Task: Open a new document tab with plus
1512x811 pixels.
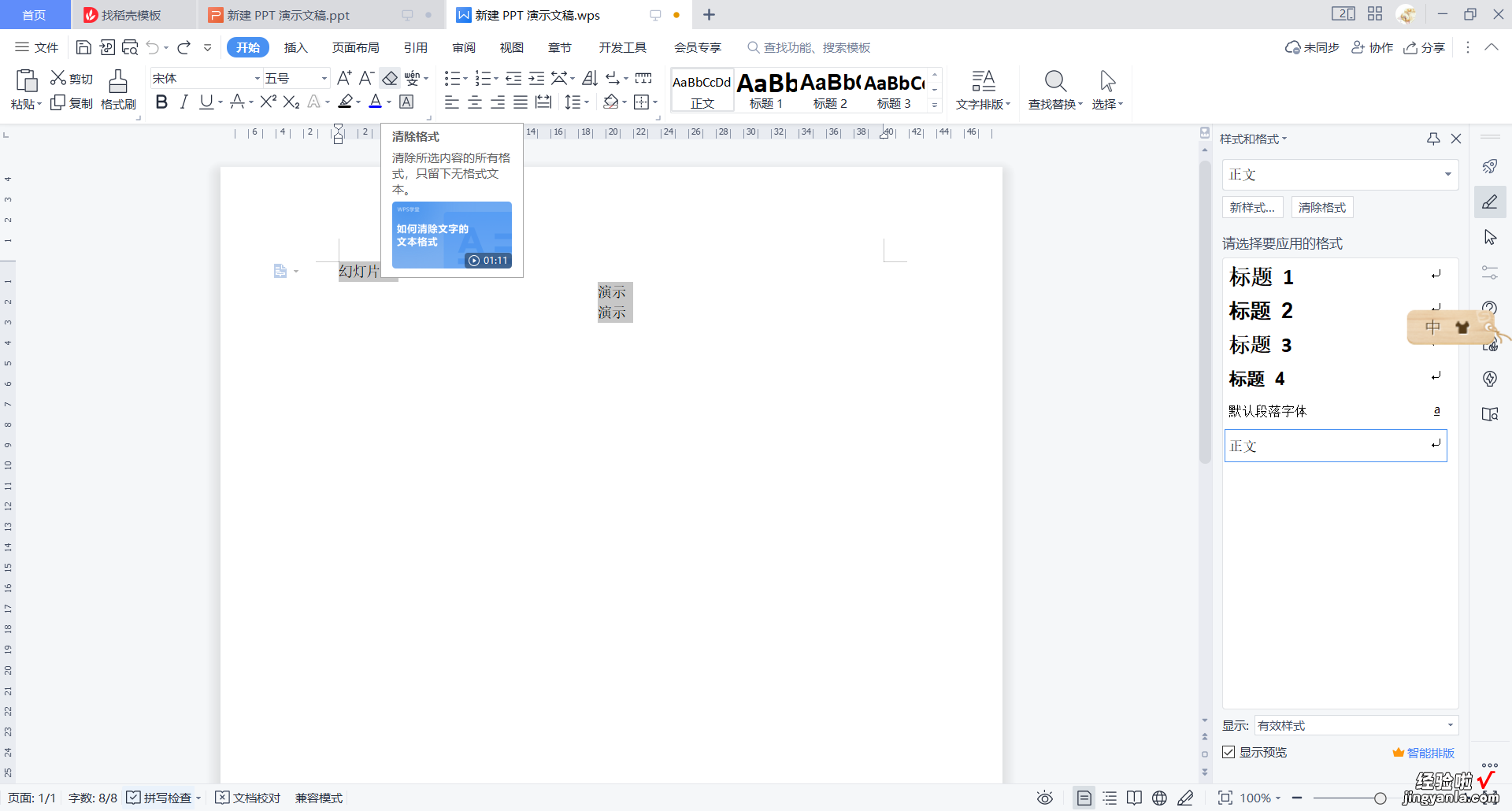Action: pos(709,14)
